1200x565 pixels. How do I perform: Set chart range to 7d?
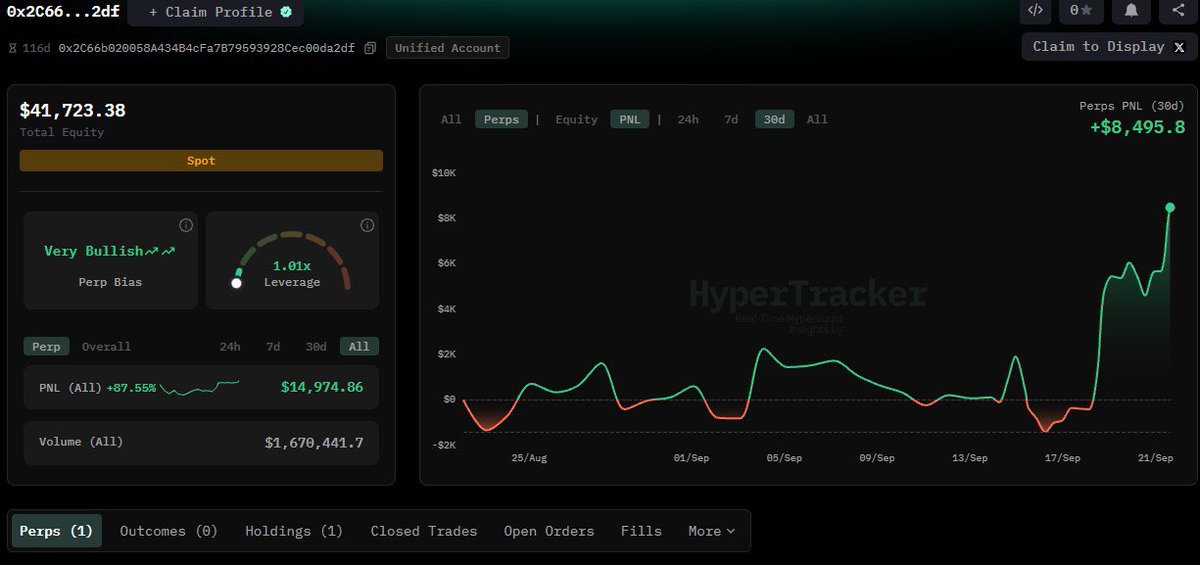coord(731,119)
